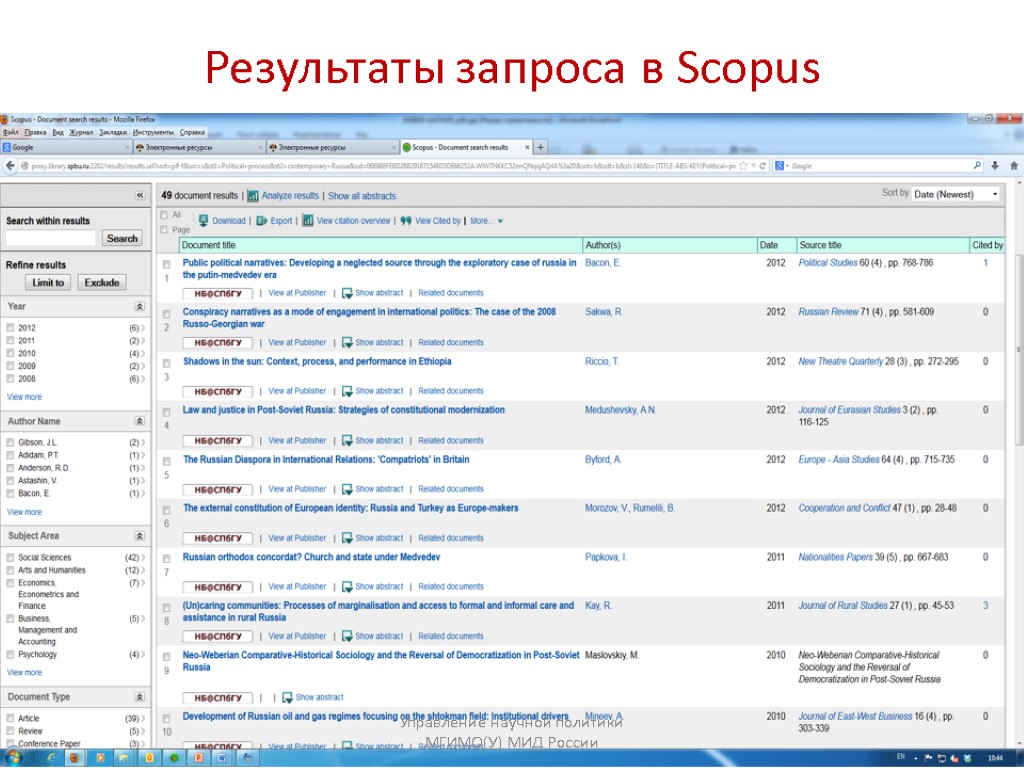Click the Export icon
The height and width of the screenshot is (768, 1024).
tap(262, 221)
